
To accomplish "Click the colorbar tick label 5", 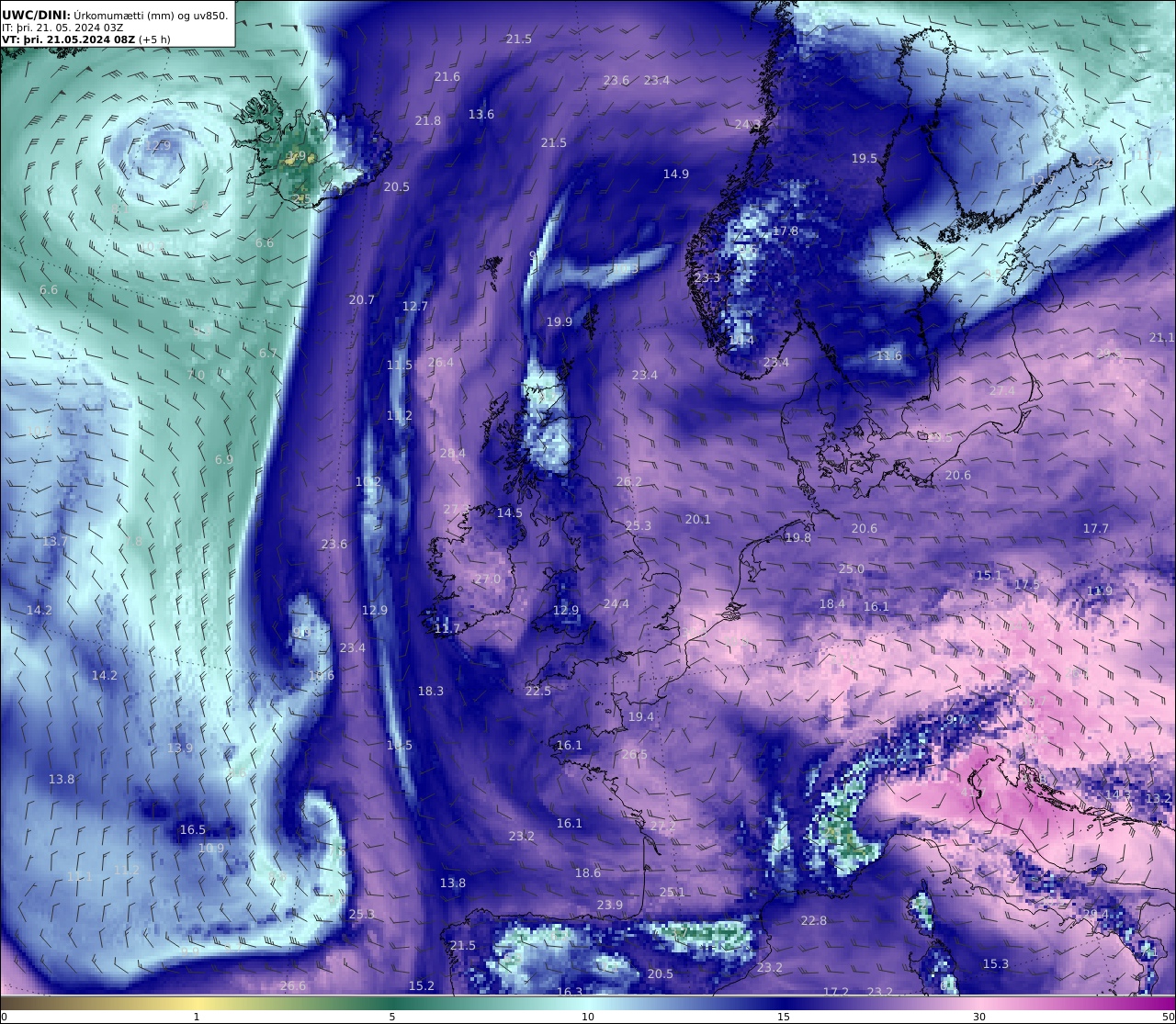I will point(392,1017).
